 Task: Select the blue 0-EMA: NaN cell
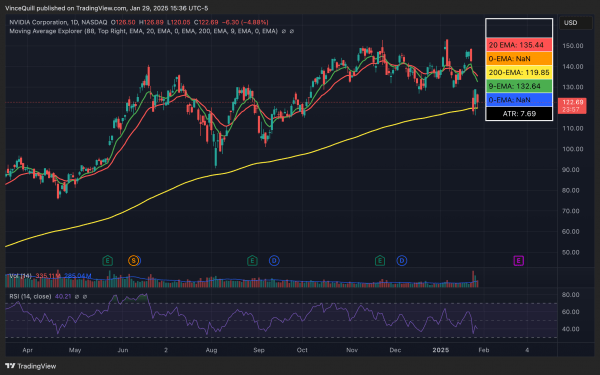[519, 100]
